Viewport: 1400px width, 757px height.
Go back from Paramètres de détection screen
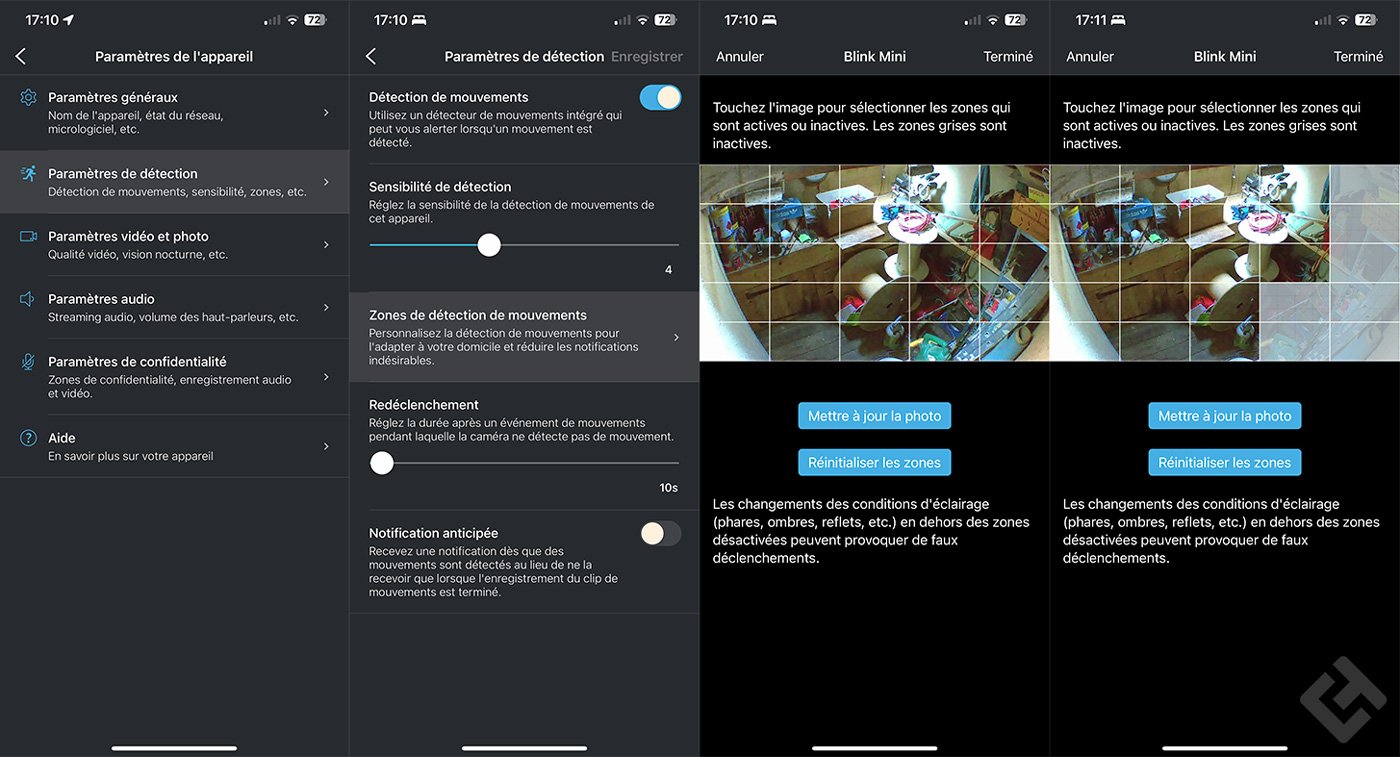click(371, 57)
